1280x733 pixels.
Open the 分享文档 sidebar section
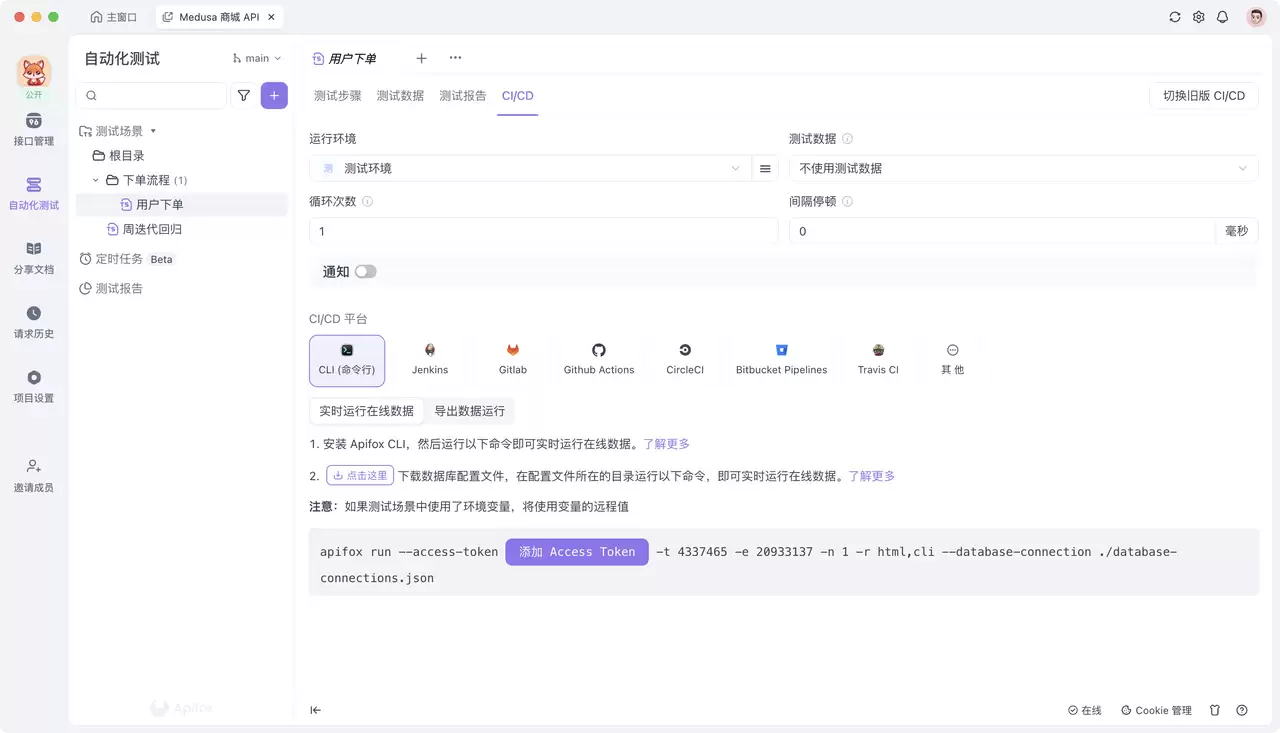coord(34,258)
